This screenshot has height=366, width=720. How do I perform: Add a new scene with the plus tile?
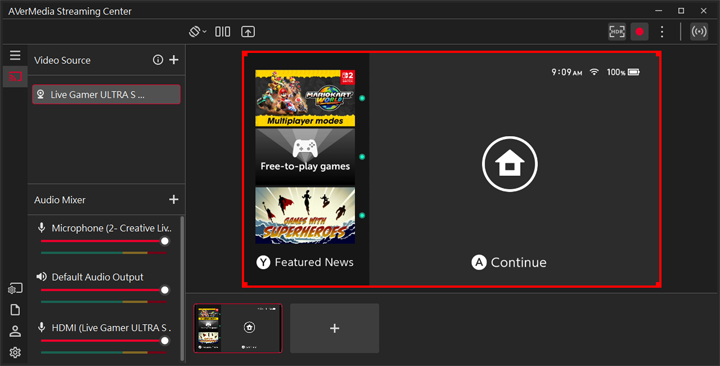(x=335, y=328)
